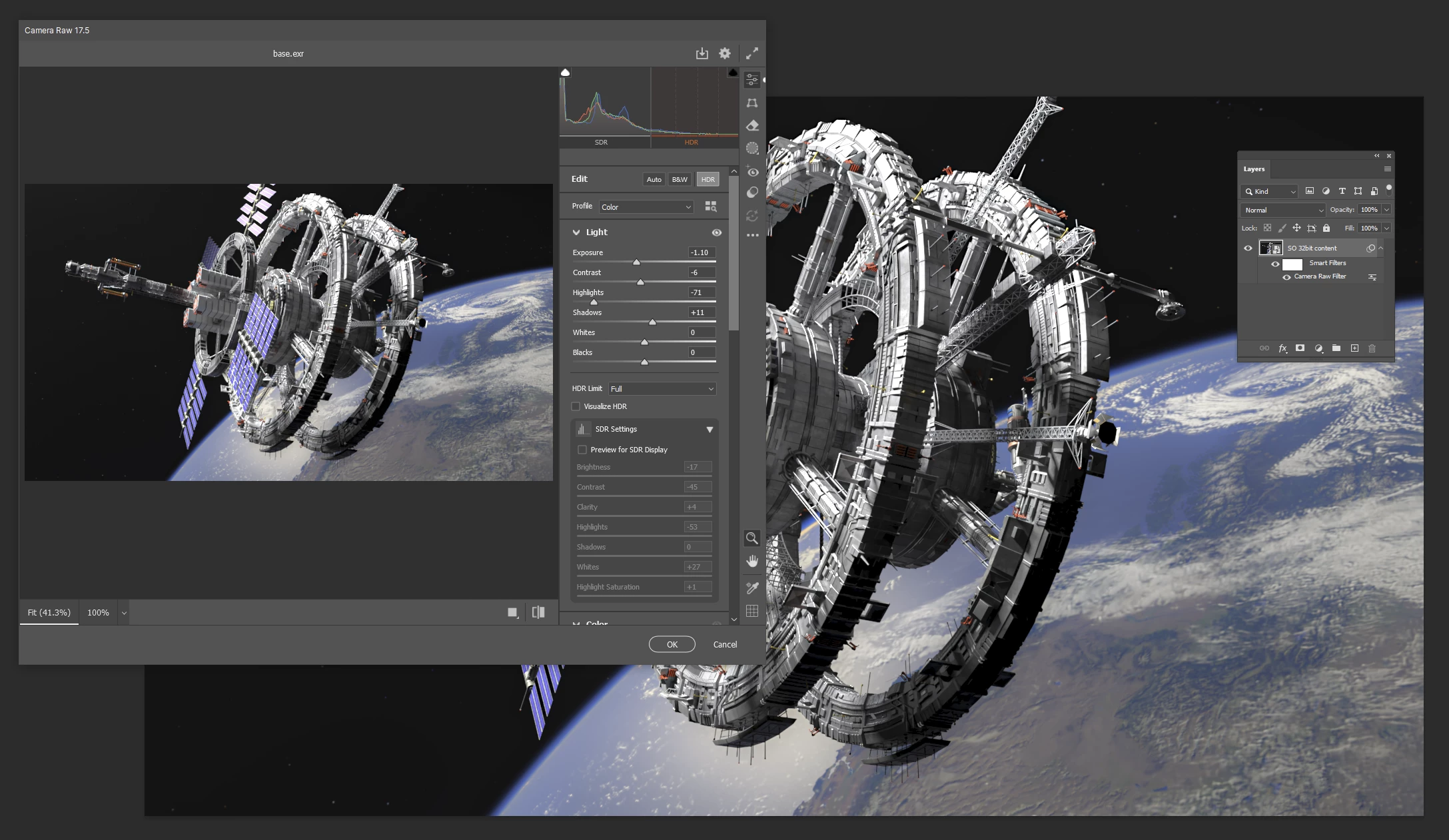Open Camera Raw preferences gear

coord(725,53)
